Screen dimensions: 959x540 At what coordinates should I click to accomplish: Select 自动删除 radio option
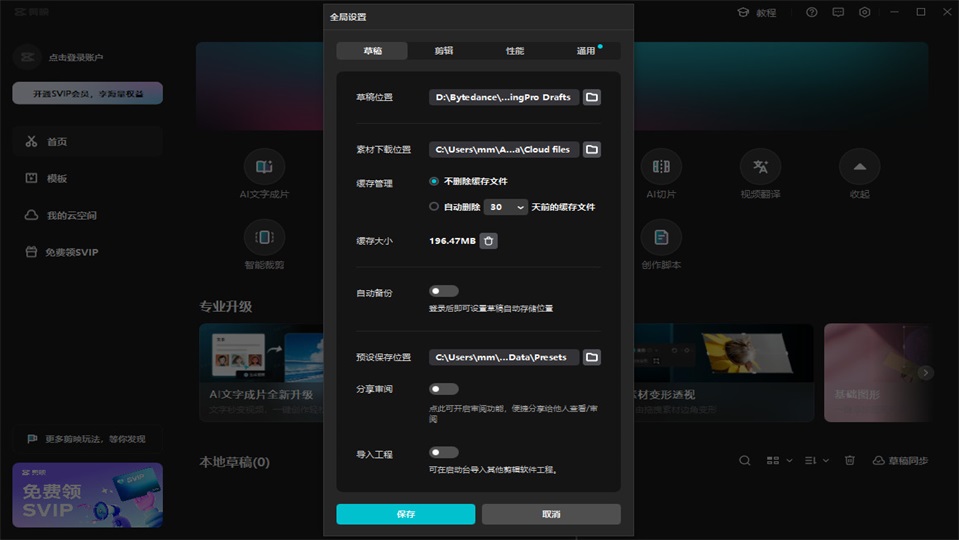[x=434, y=207]
